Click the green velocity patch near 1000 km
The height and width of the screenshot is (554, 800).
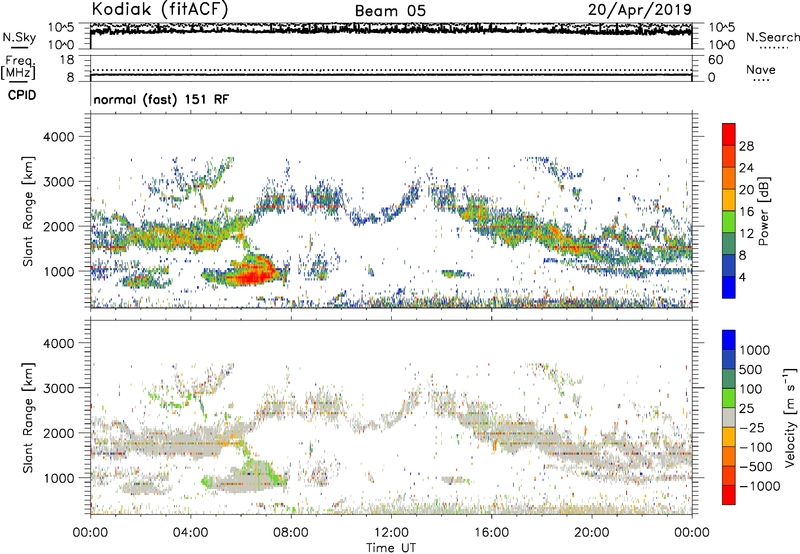(x=208, y=481)
